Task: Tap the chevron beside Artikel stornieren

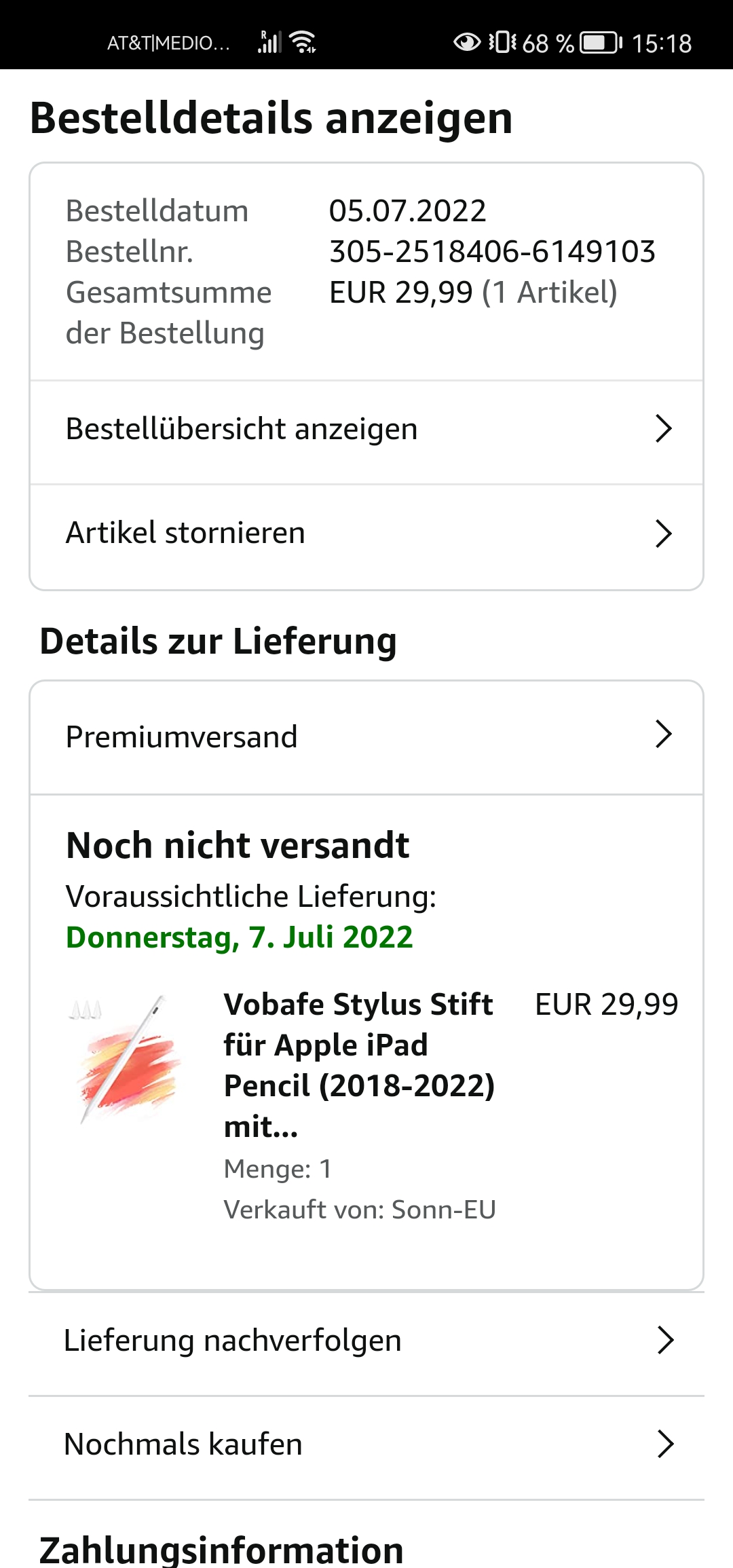Action: click(x=663, y=533)
